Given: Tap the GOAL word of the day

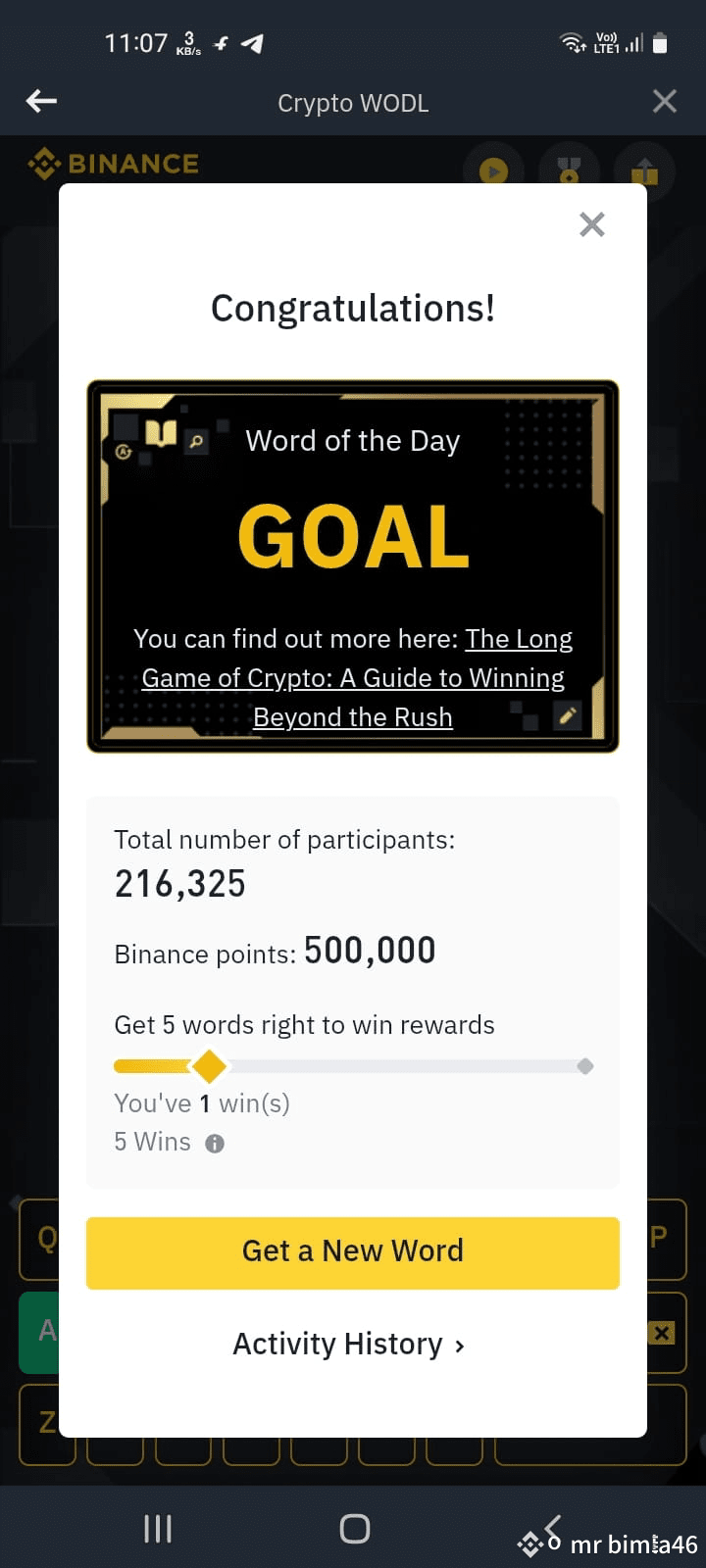Looking at the screenshot, I should click(354, 537).
